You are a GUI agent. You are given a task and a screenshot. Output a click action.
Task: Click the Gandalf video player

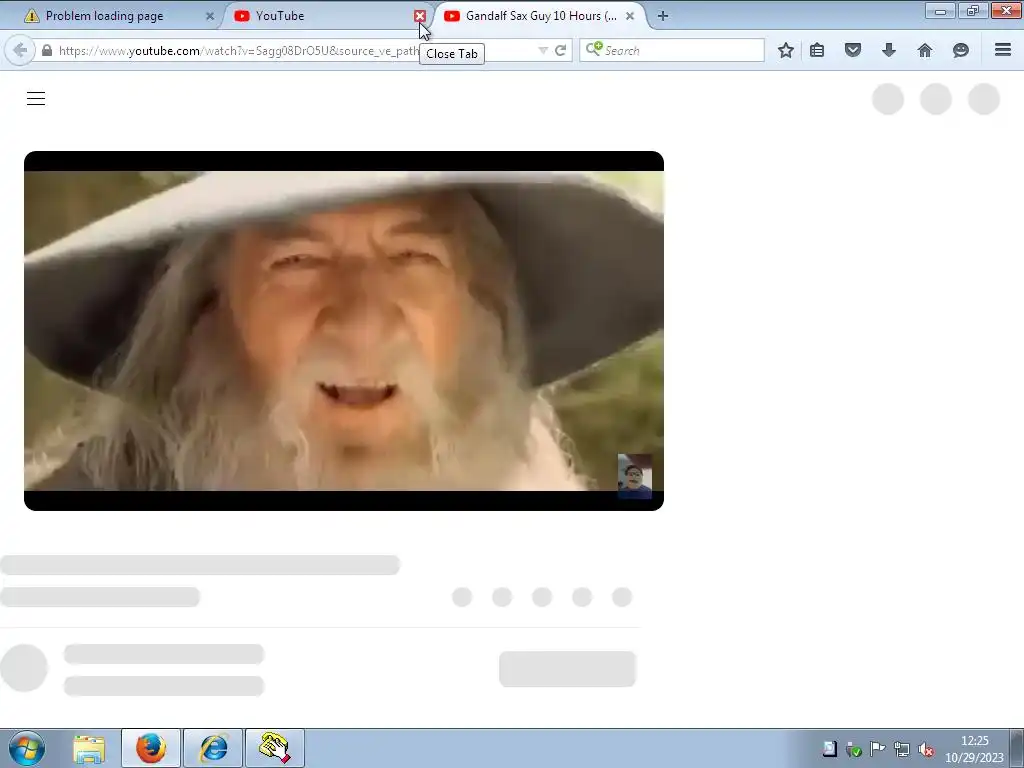344,330
